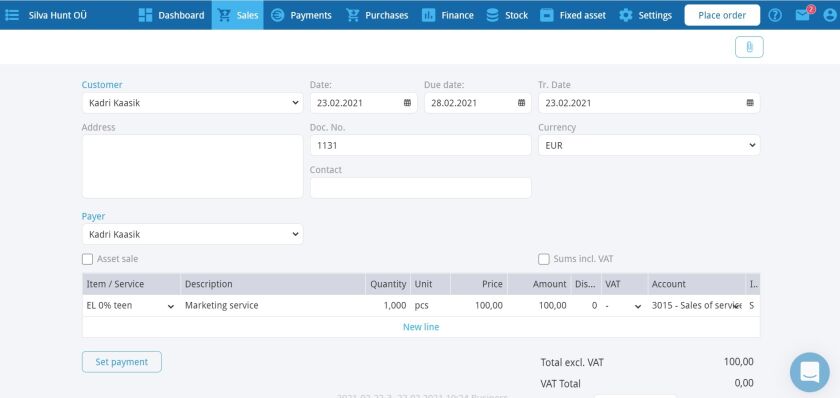Open the help question mark icon

[x=775, y=15]
